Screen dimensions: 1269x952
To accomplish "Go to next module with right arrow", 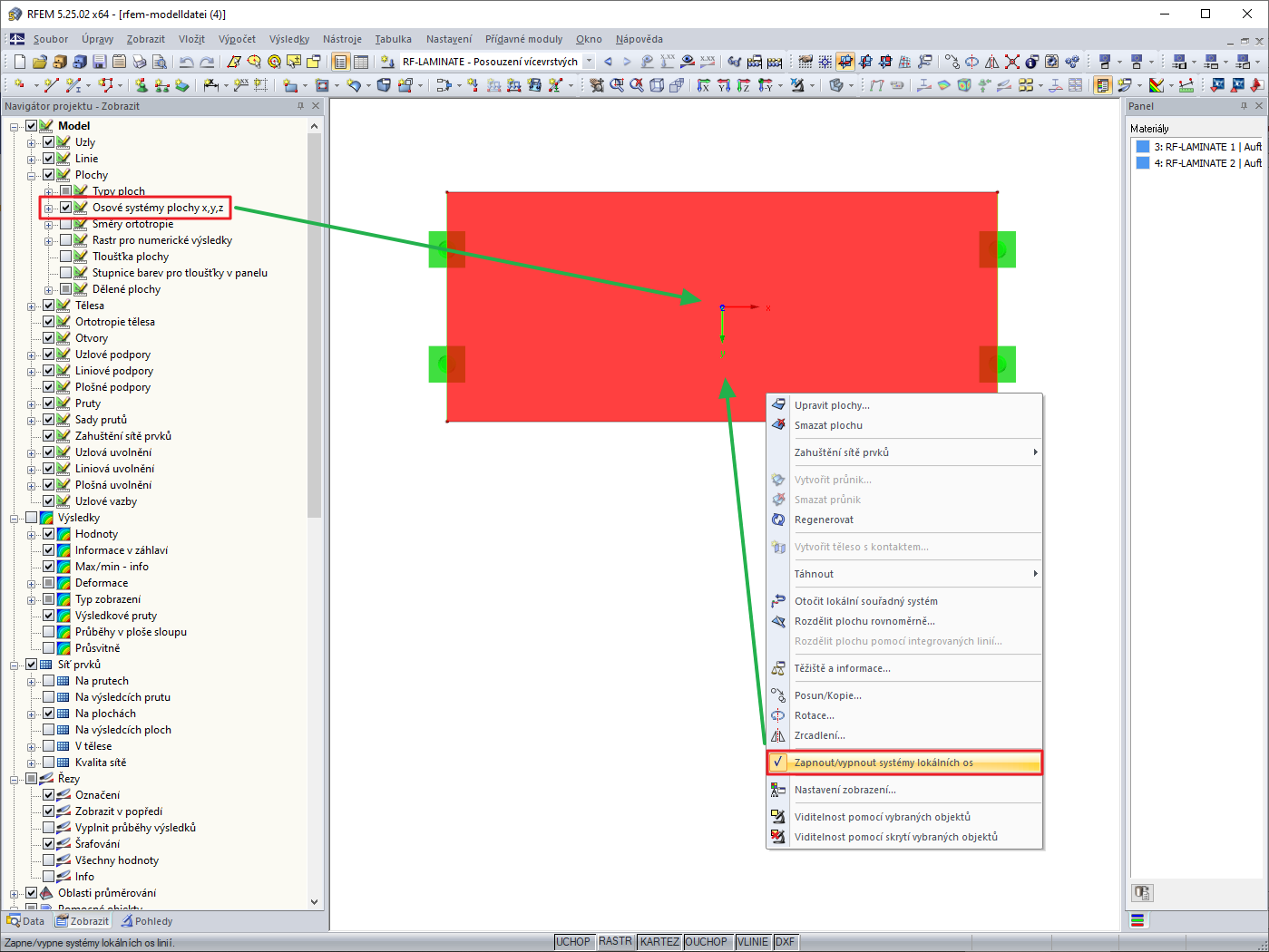I will pyautogui.click(x=627, y=62).
